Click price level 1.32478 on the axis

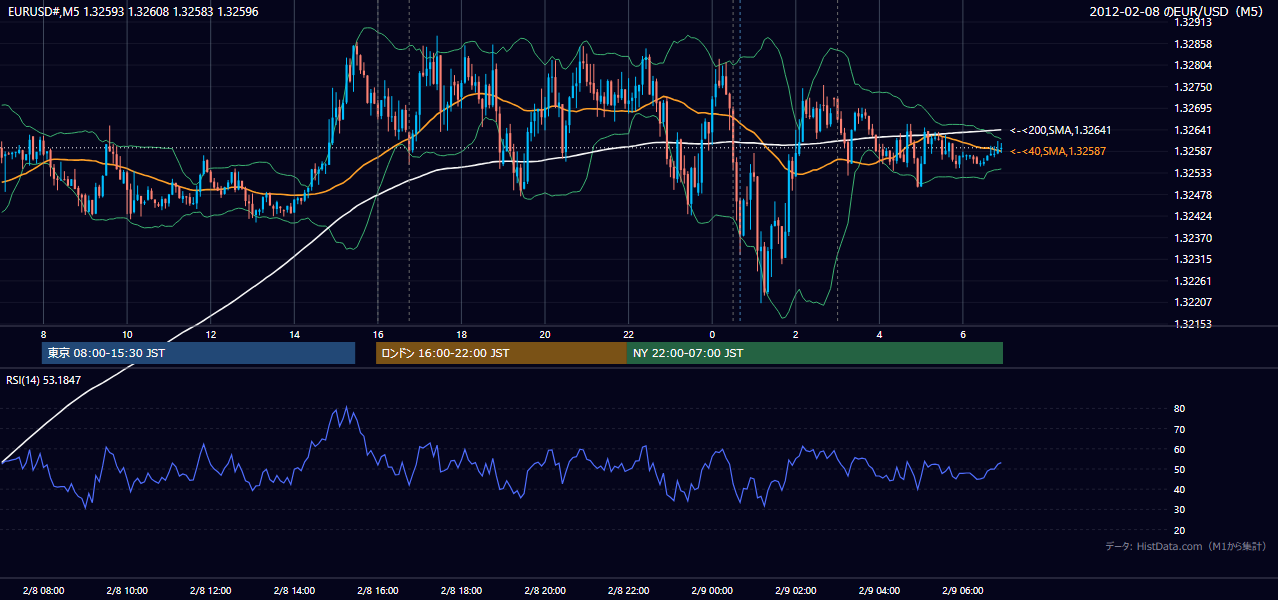pos(1193,195)
